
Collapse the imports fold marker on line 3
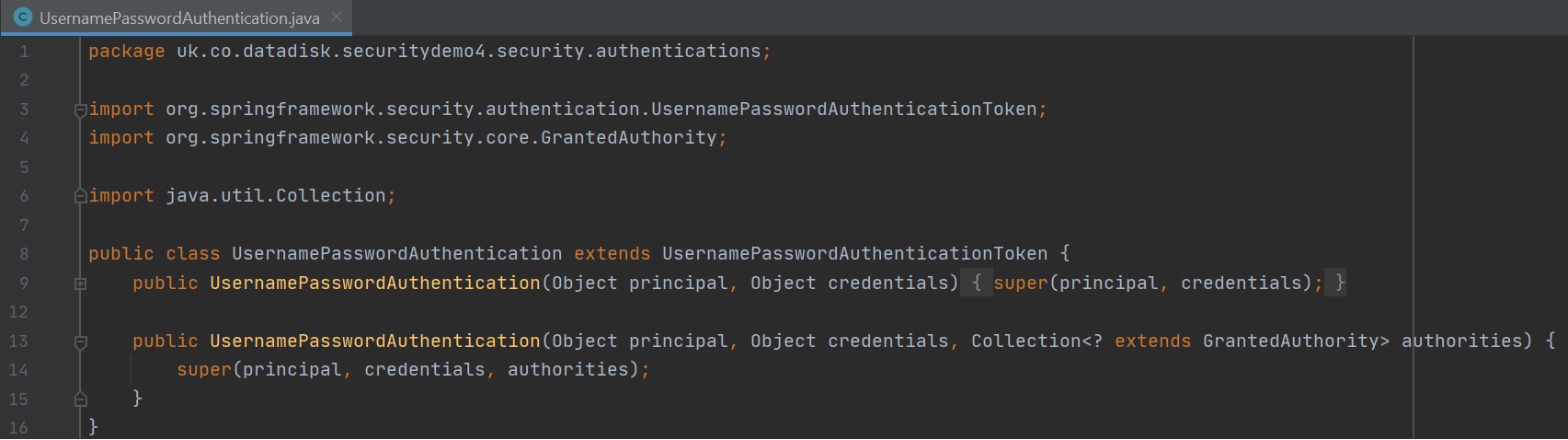coord(81,110)
